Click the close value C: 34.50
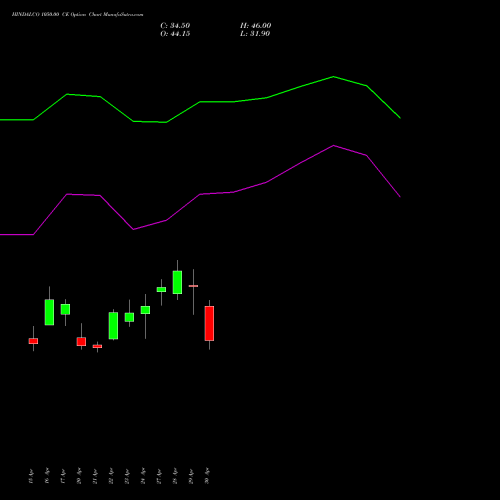500x500 pixels. point(175,26)
